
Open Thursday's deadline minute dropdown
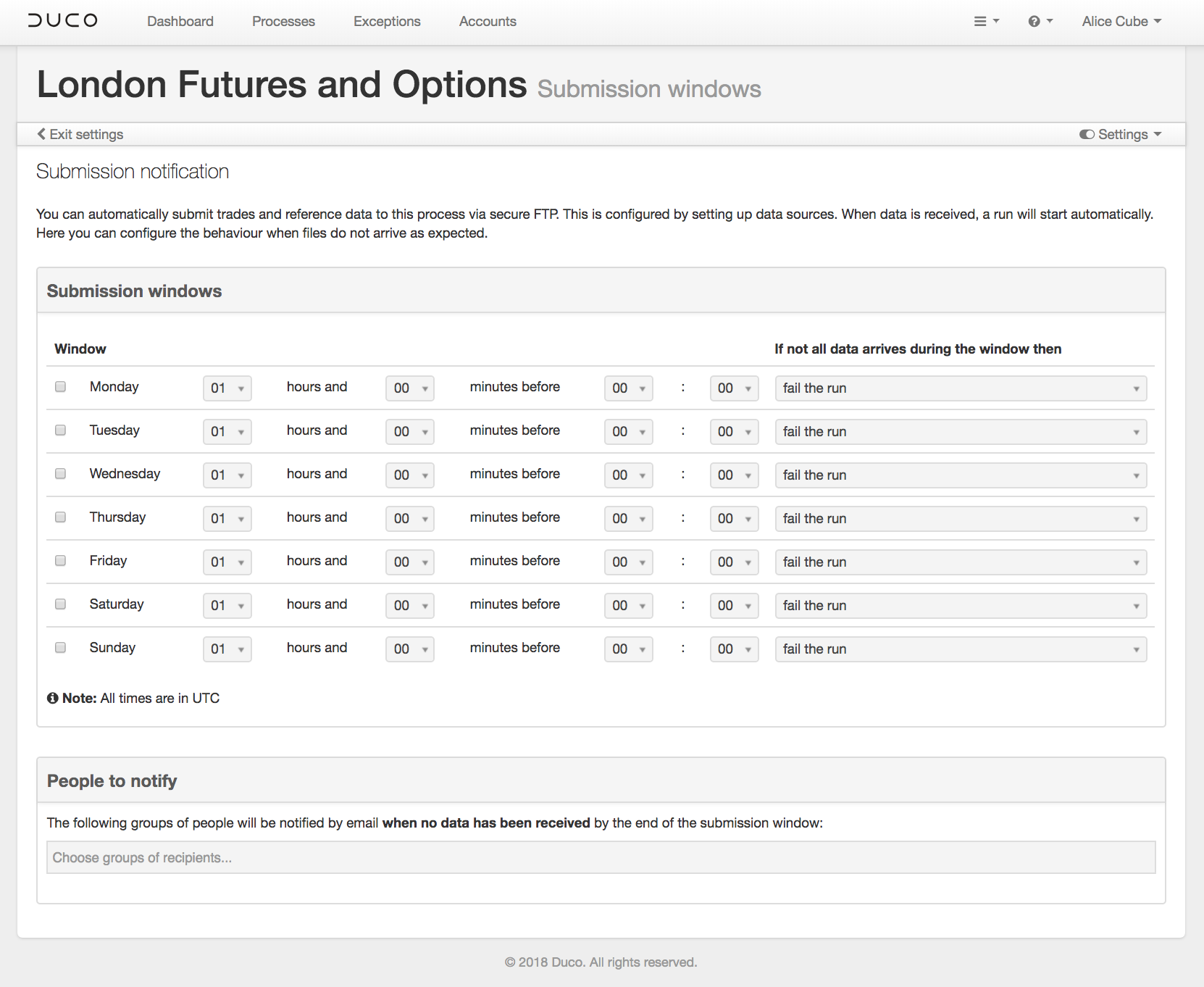tap(735, 519)
